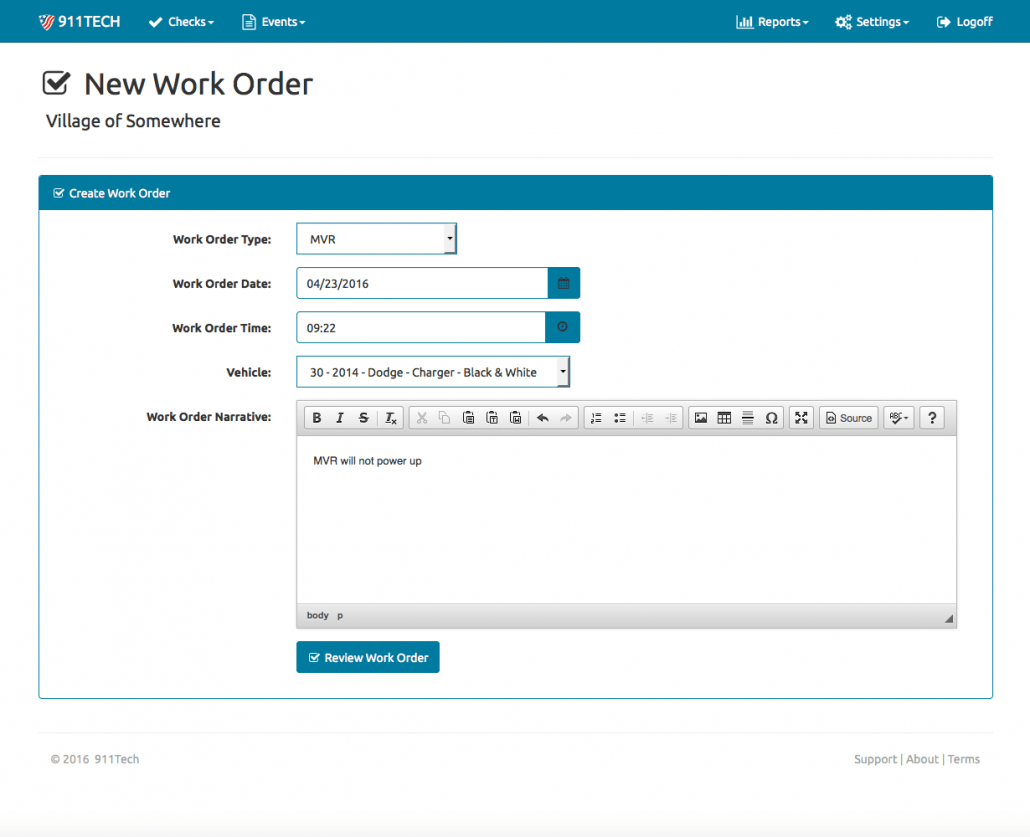
Task: Toggle strikethrough formatting in the editor
Action: (x=364, y=418)
